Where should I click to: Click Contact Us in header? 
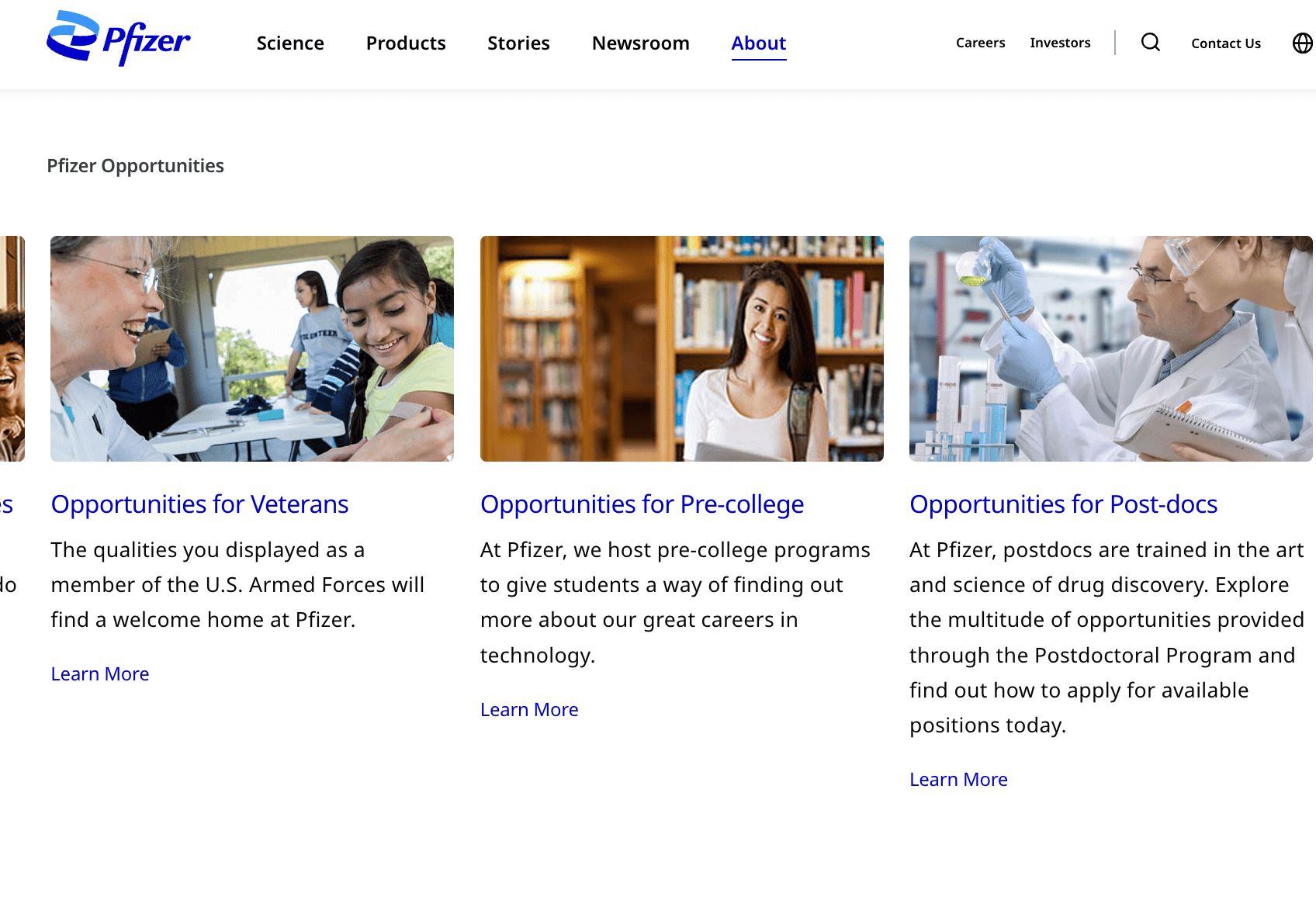click(1226, 43)
